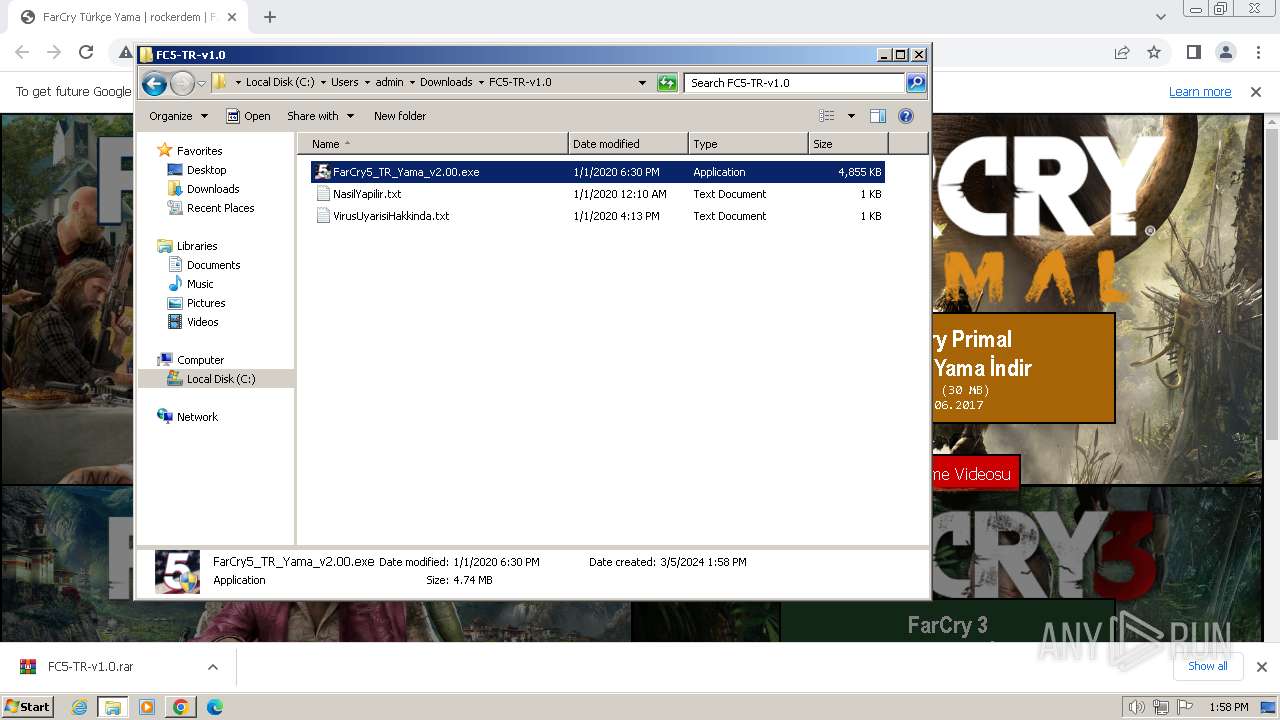This screenshot has width=1280, height=720.
Task: Open a new Chrome tab
Action: point(270,17)
